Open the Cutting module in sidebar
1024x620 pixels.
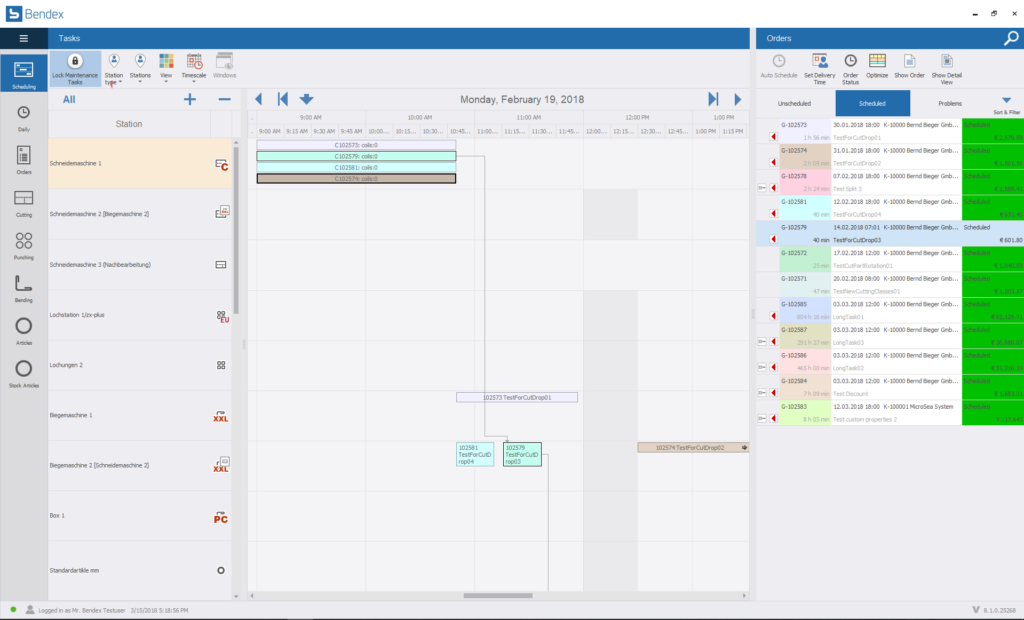click(24, 202)
